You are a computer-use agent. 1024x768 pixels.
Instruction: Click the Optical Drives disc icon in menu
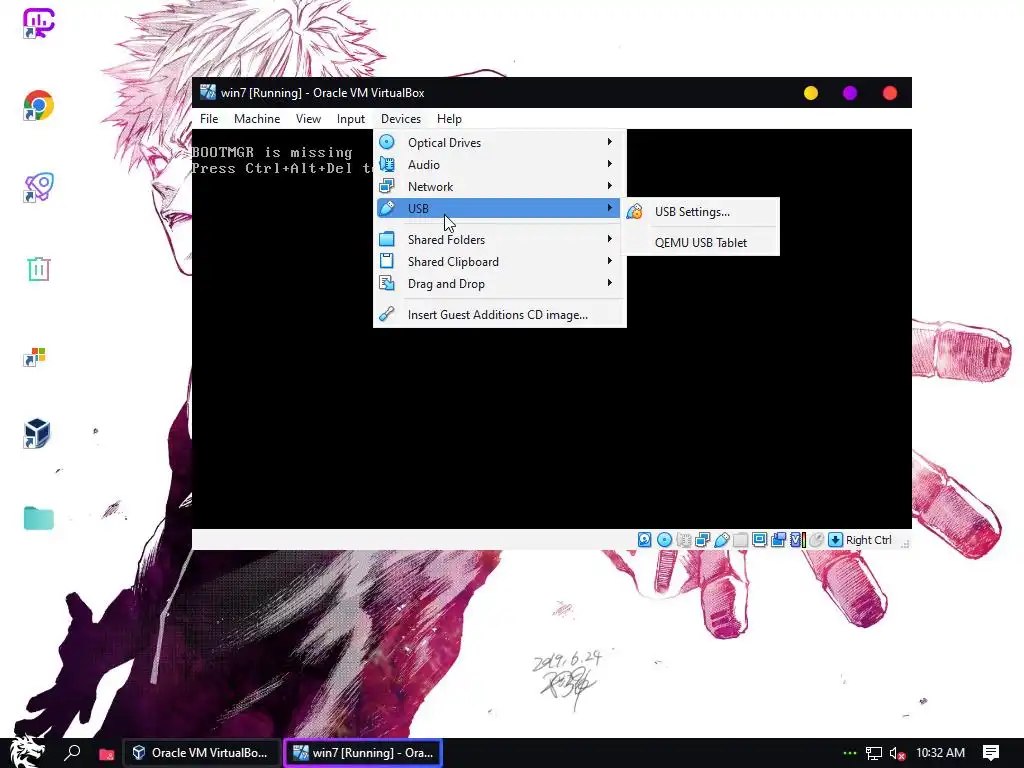[387, 142]
